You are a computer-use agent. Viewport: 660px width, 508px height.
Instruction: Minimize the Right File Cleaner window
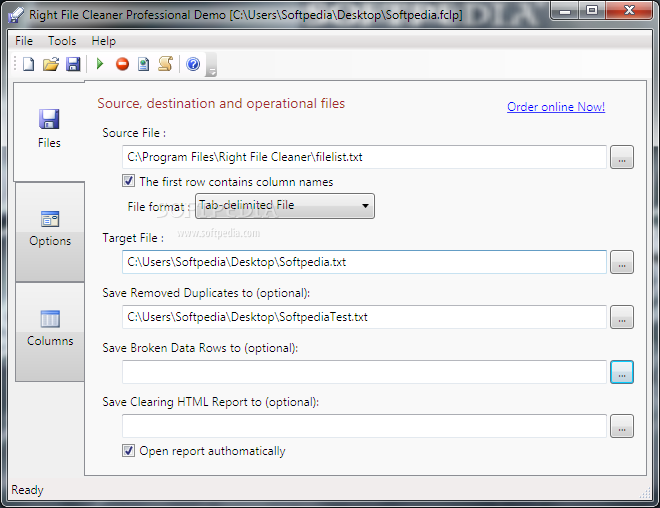click(x=565, y=11)
